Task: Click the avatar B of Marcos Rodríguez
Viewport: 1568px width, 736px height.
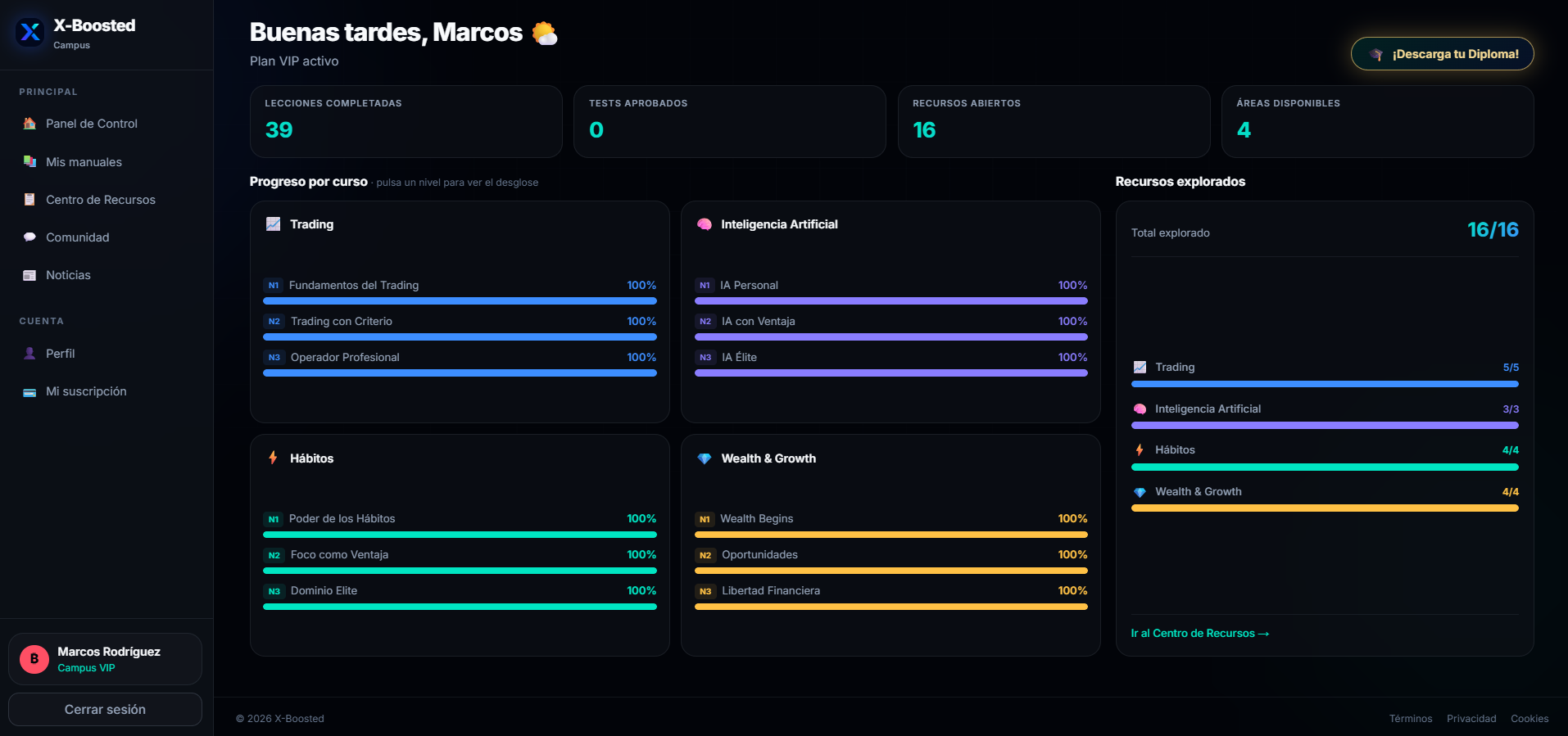Action: point(34,659)
